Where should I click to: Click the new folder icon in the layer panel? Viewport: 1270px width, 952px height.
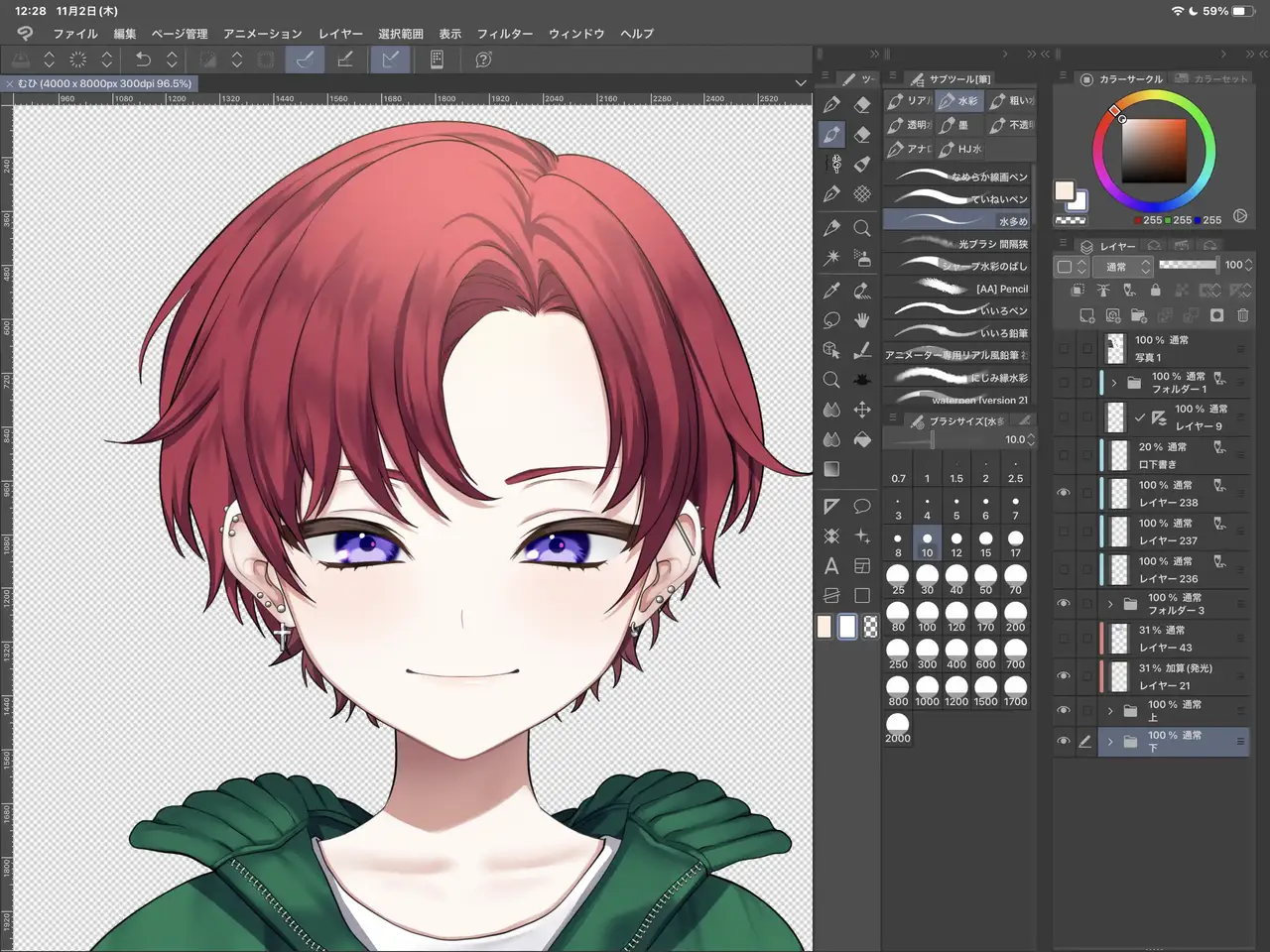click(1138, 315)
